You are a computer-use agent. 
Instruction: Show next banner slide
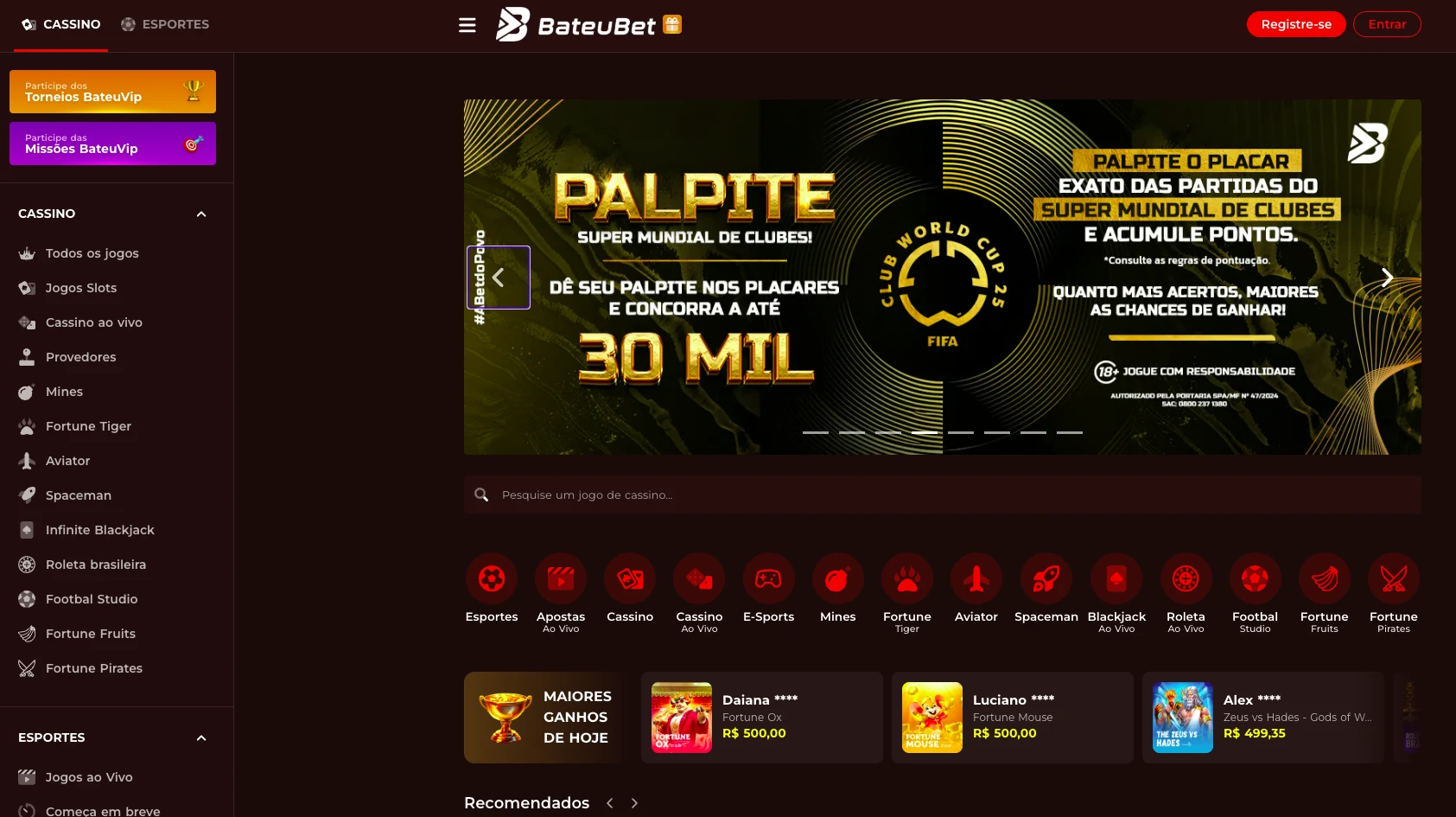1387,278
